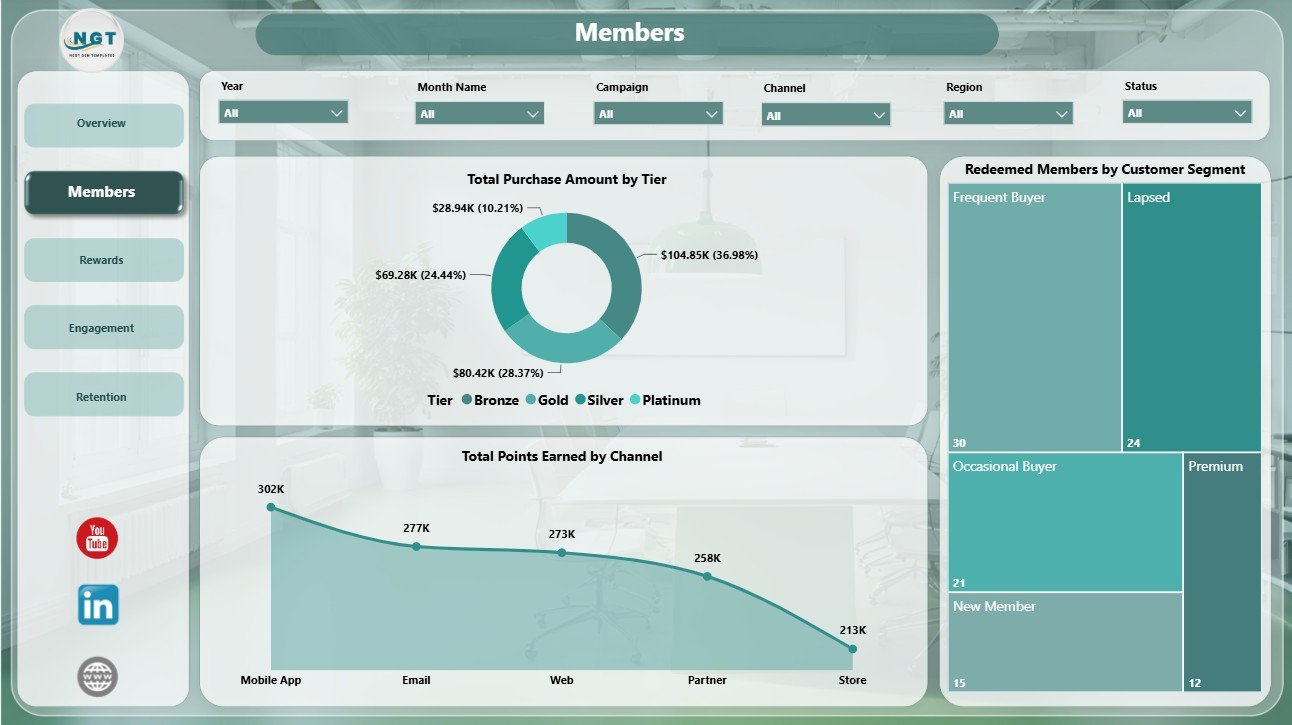Open the Channel filter dropdown
Screen dimensions: 1292x725
(x=826, y=115)
